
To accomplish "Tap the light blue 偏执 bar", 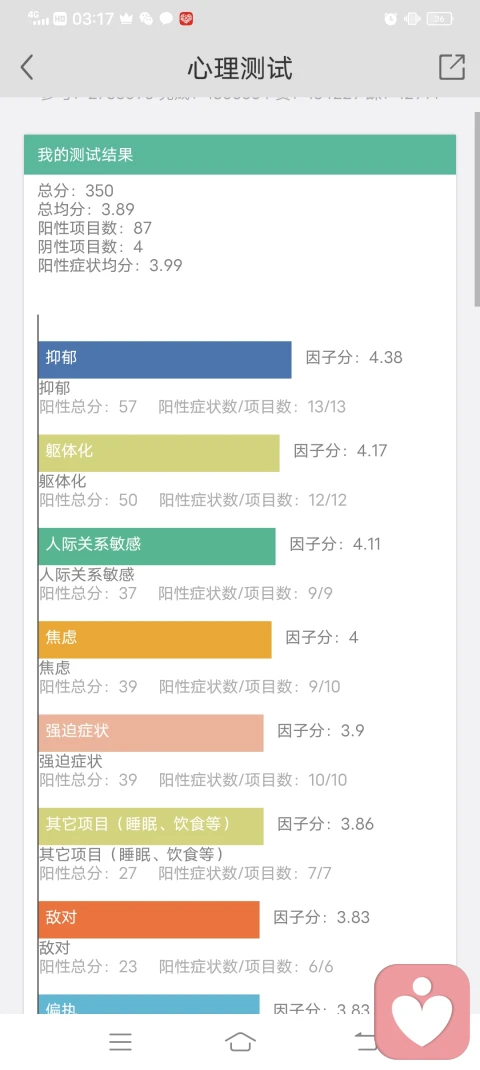I will [x=149, y=1004].
